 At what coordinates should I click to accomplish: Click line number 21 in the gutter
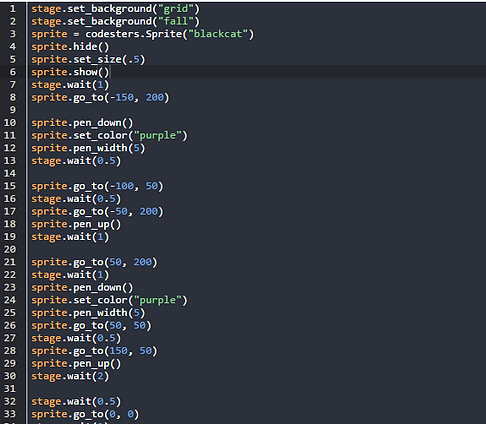10,262
